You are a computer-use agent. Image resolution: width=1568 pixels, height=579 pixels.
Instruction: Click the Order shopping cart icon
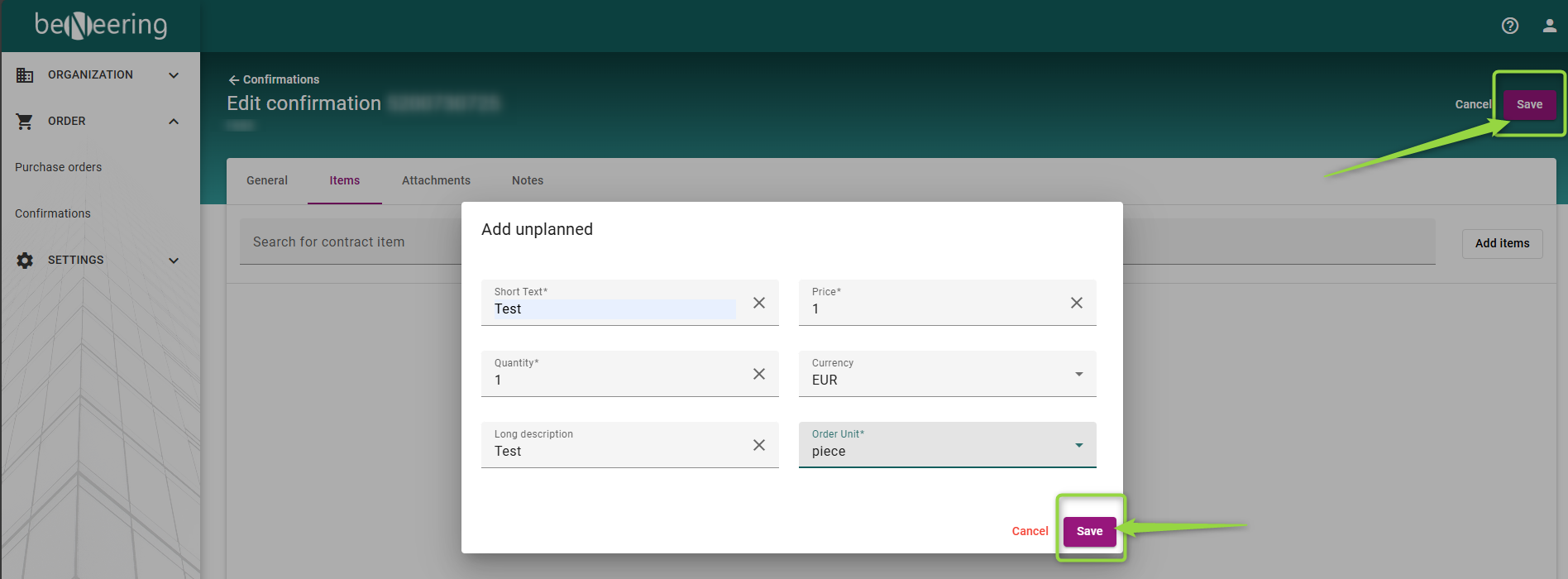click(25, 122)
